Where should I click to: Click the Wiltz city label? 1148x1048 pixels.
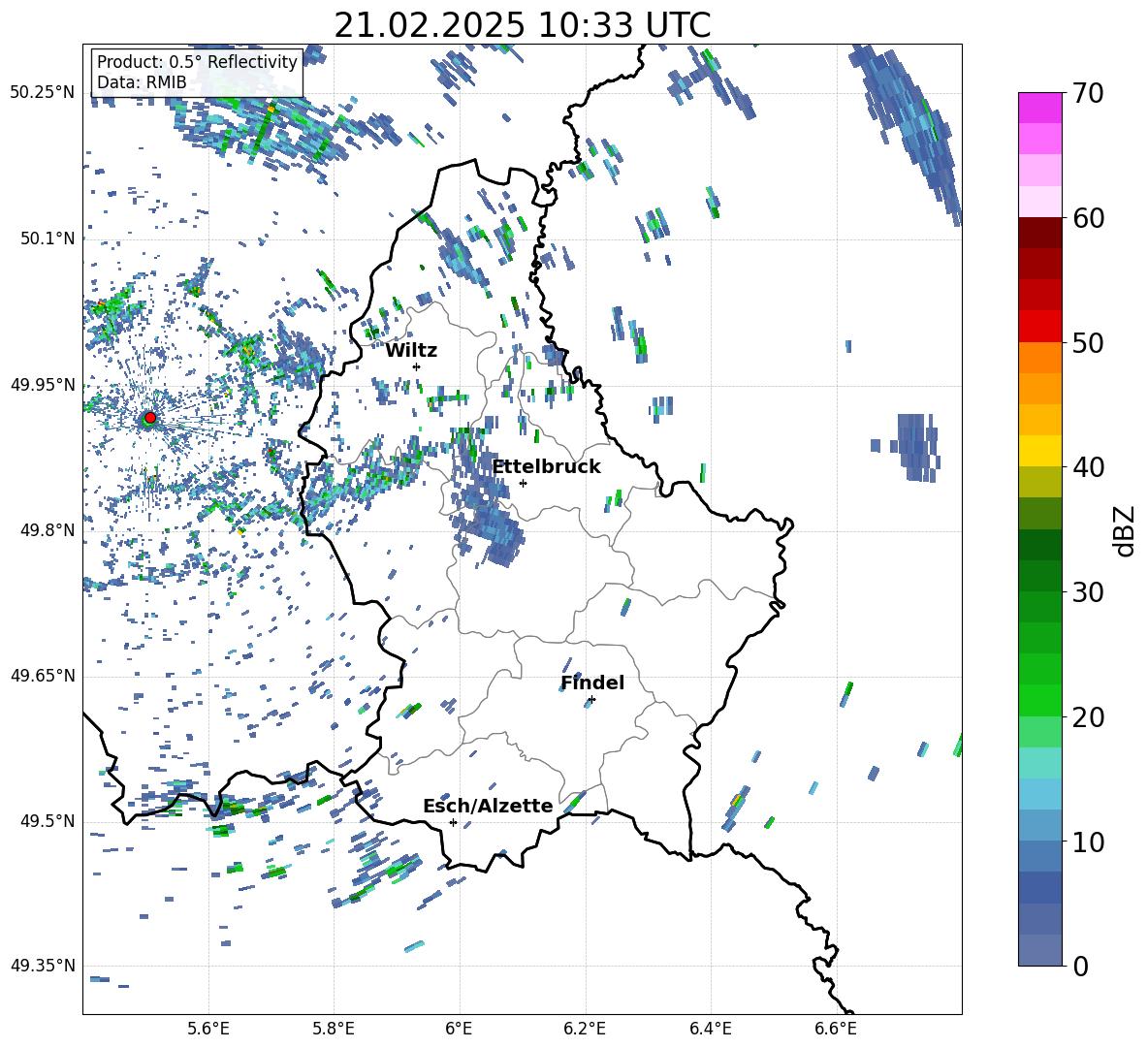click(411, 351)
